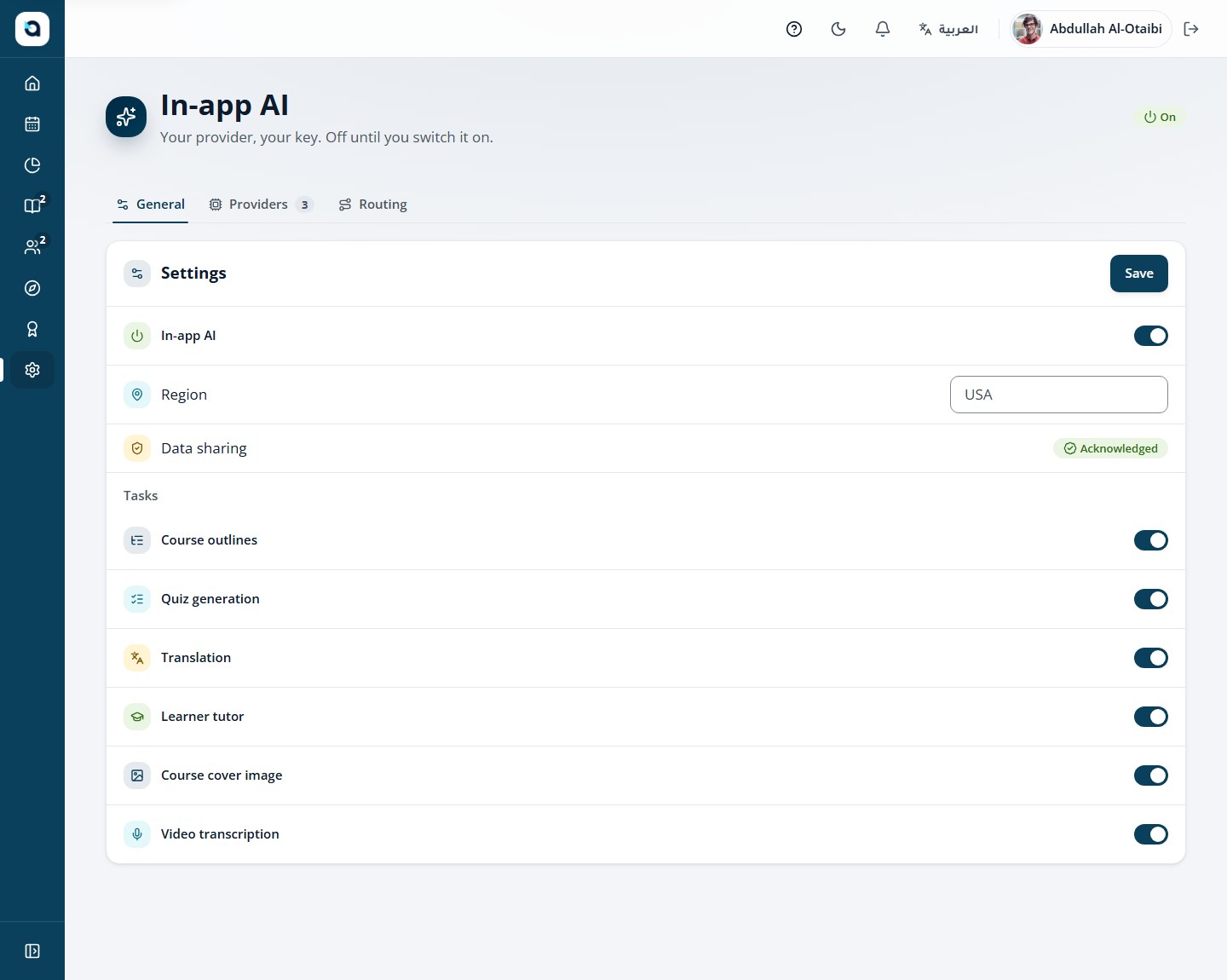The image size is (1227, 980).
Task: Disable the Course outlines task switch
Action: coord(1150,540)
